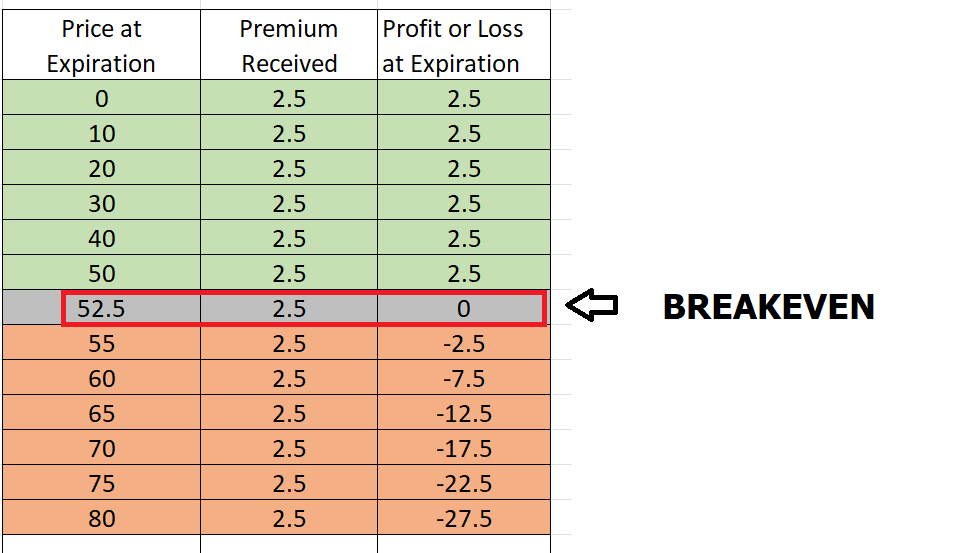Click the price cell containing 0
The height and width of the screenshot is (553, 979).
click(x=101, y=99)
